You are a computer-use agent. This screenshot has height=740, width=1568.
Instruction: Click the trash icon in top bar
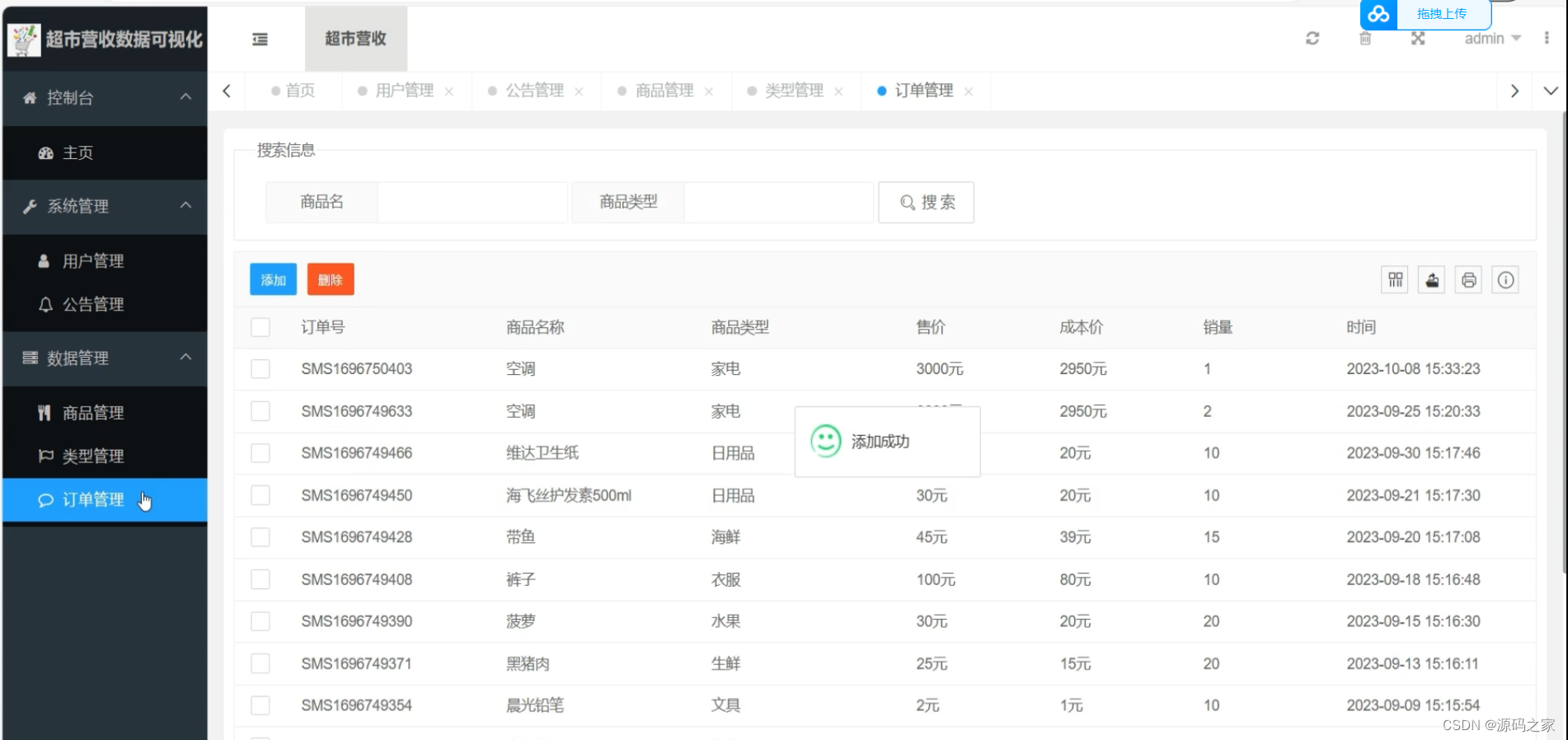(x=1365, y=38)
